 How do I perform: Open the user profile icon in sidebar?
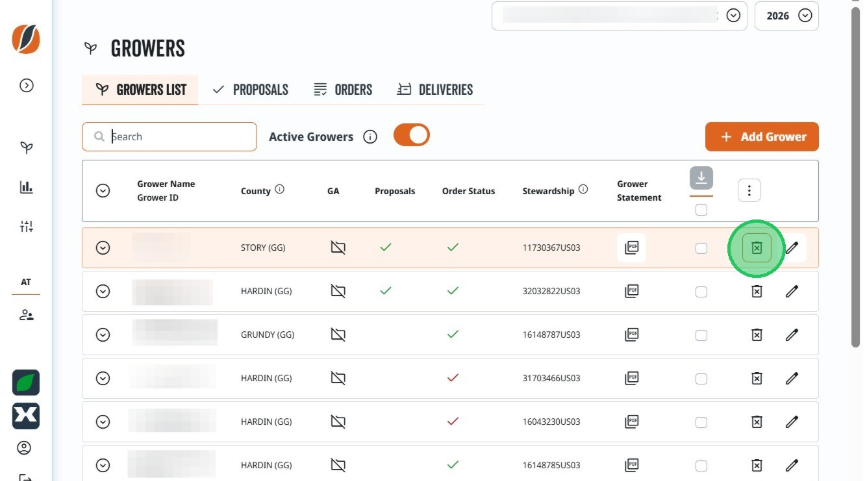click(x=24, y=447)
